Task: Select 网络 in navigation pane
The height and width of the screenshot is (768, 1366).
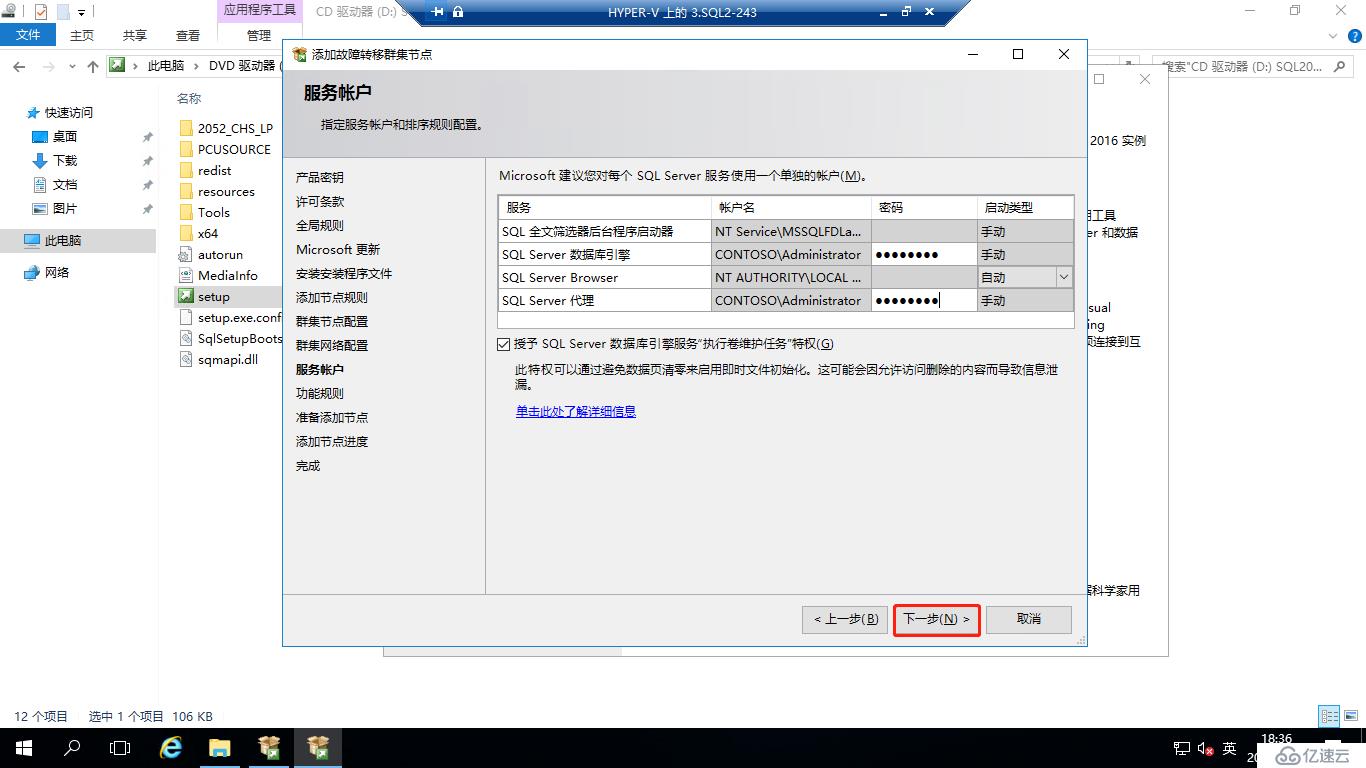Action: [57, 273]
